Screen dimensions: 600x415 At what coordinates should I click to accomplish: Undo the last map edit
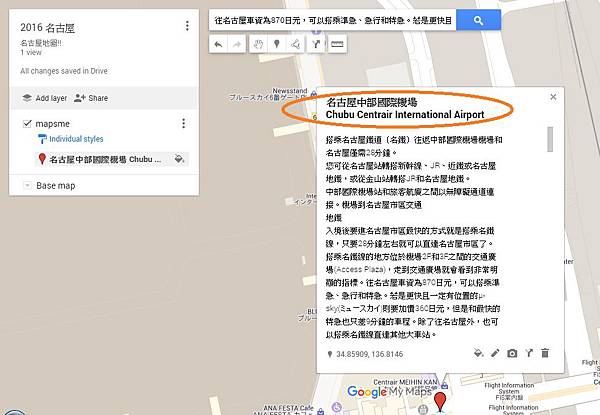218,44
